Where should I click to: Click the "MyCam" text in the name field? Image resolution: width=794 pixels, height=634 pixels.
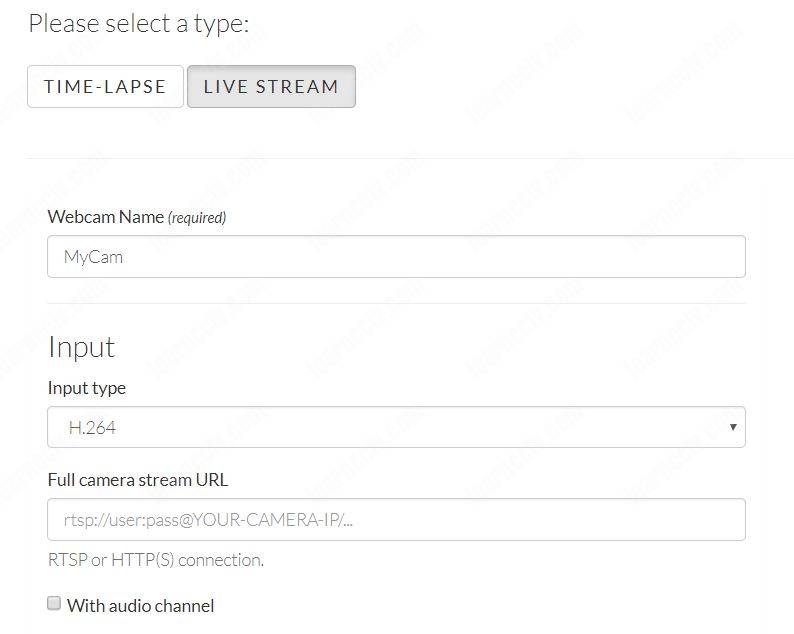pos(93,257)
